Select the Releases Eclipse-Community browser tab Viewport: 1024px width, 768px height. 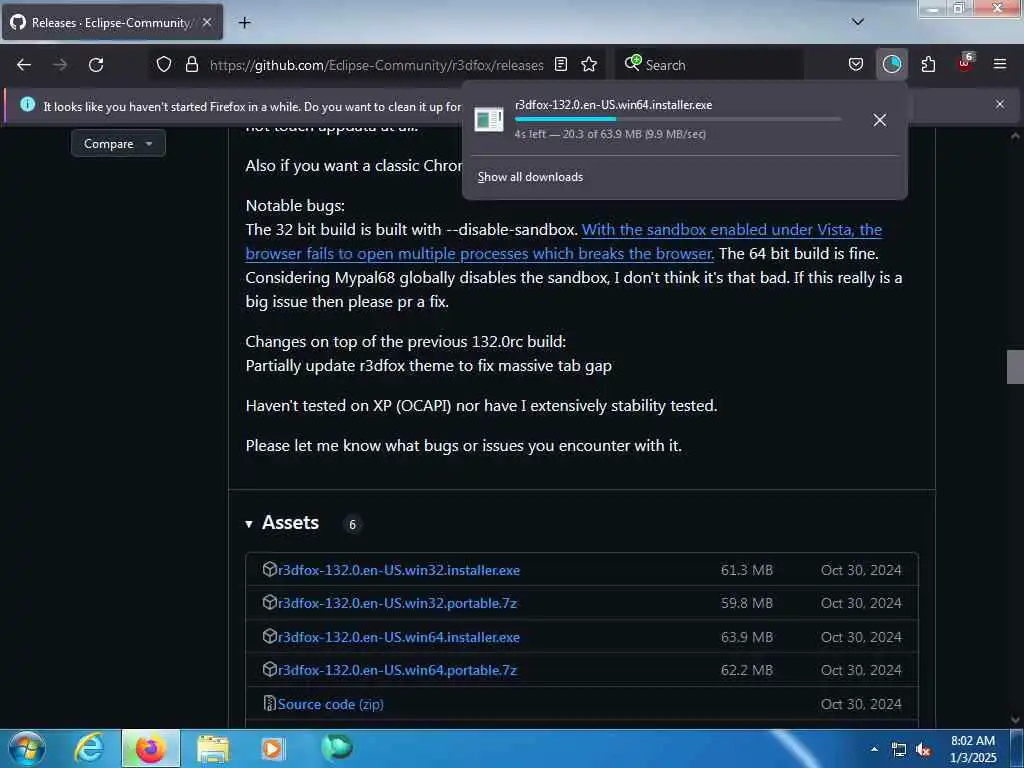(x=112, y=22)
